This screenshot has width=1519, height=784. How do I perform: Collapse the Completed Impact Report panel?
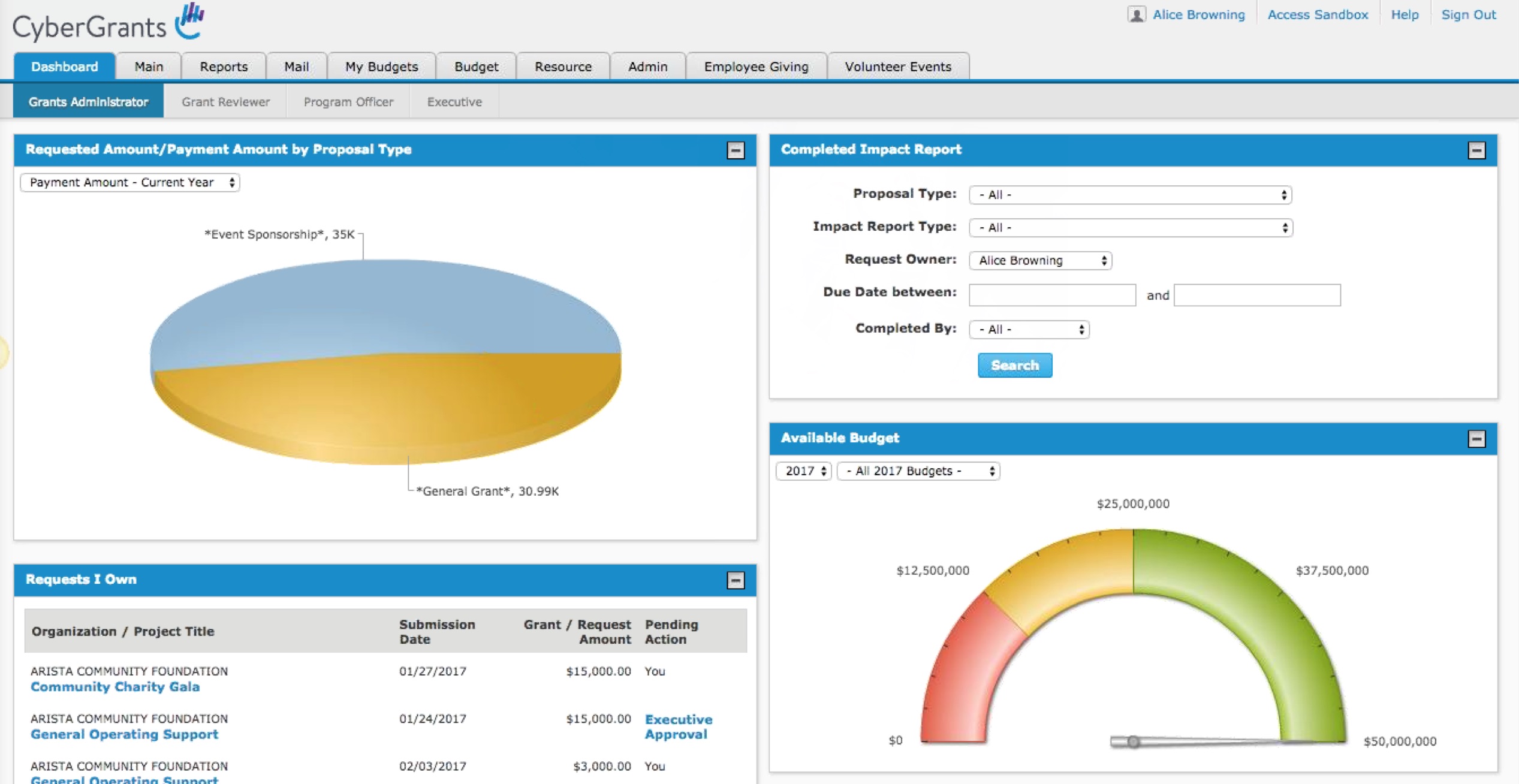click(1476, 150)
